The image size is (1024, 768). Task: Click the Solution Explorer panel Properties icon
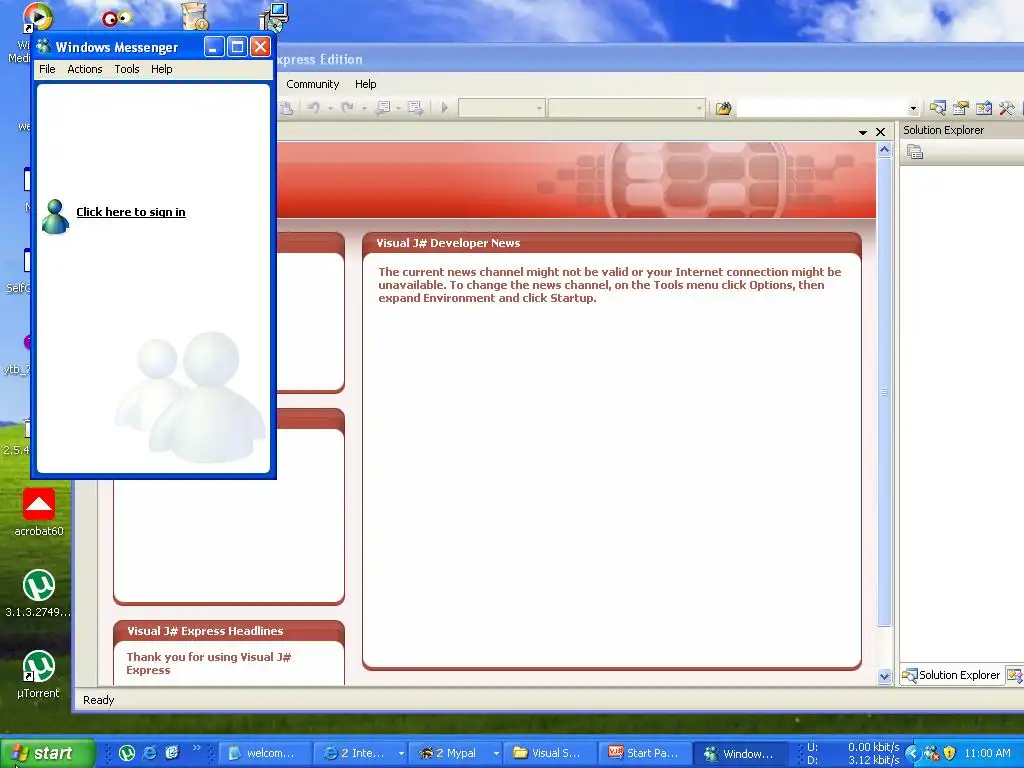point(915,152)
